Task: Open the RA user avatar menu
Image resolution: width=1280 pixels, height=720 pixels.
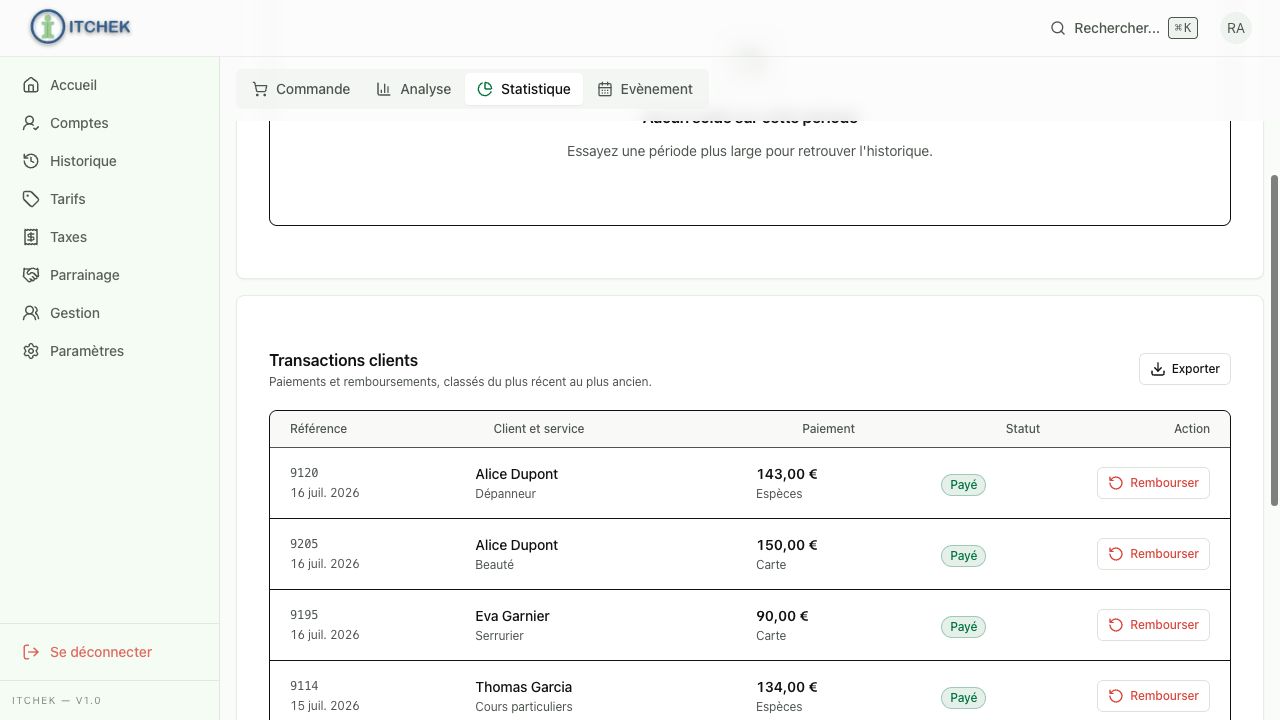Action: point(1236,28)
